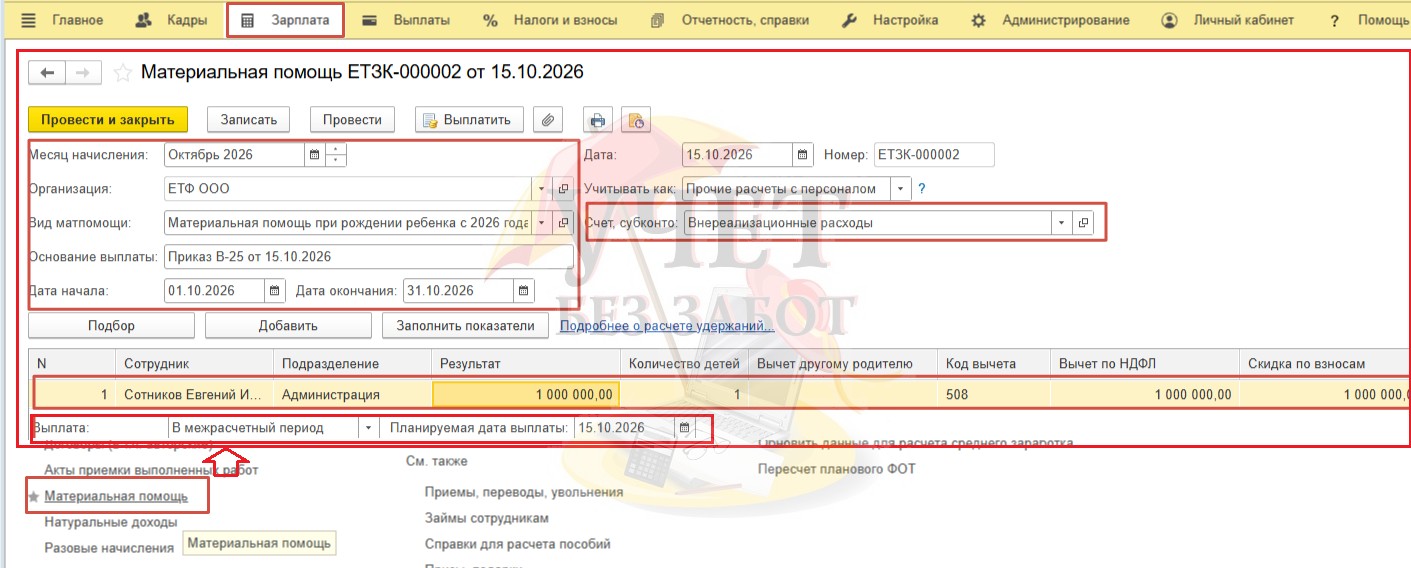Click the Основание выплаты input field

click(369, 257)
